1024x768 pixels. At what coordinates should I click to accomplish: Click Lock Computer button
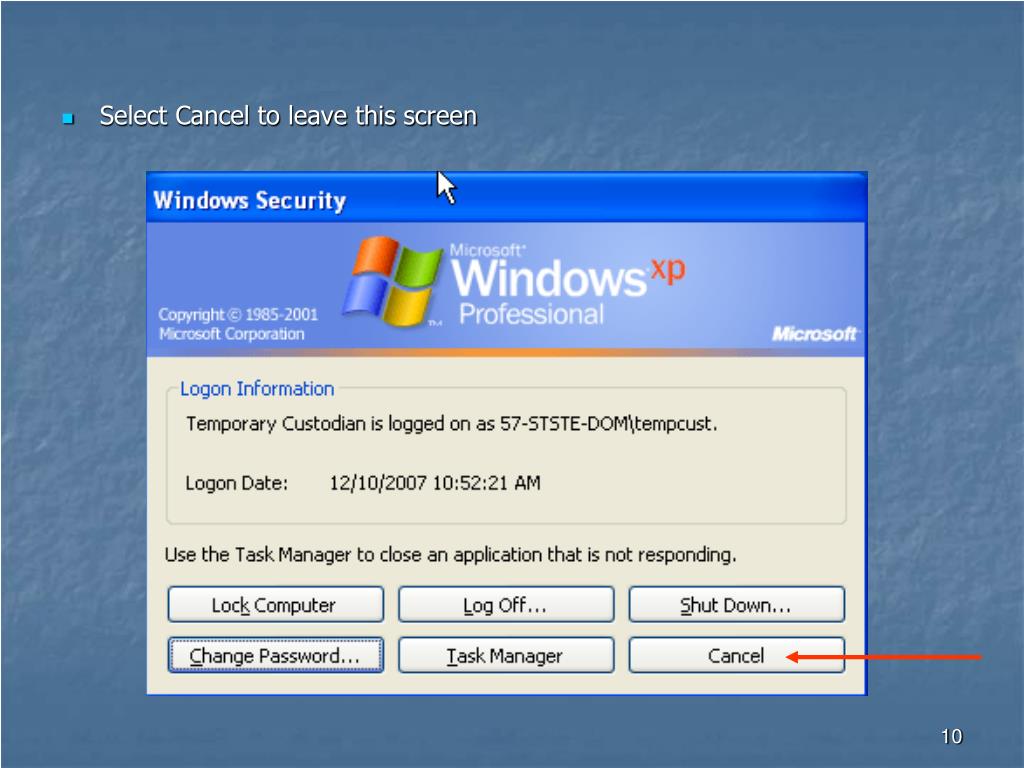click(275, 605)
